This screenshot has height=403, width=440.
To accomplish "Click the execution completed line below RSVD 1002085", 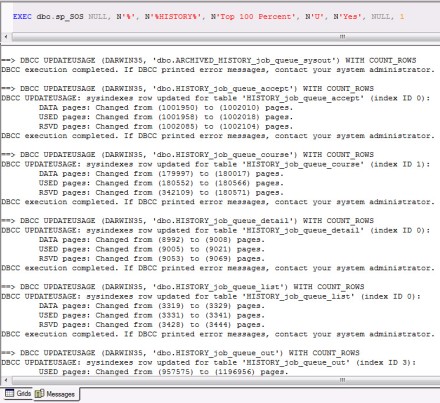I will coord(218,136).
